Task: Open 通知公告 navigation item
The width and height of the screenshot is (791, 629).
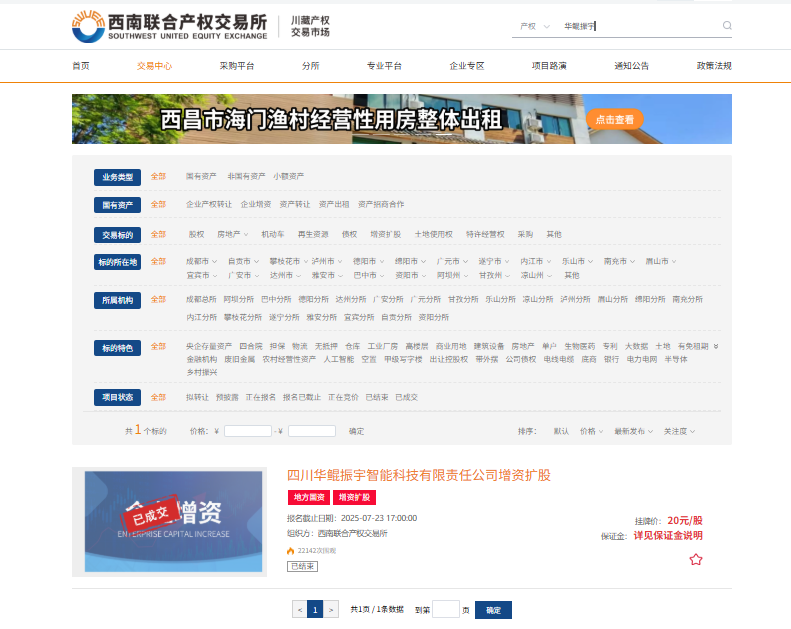Action: (631, 66)
